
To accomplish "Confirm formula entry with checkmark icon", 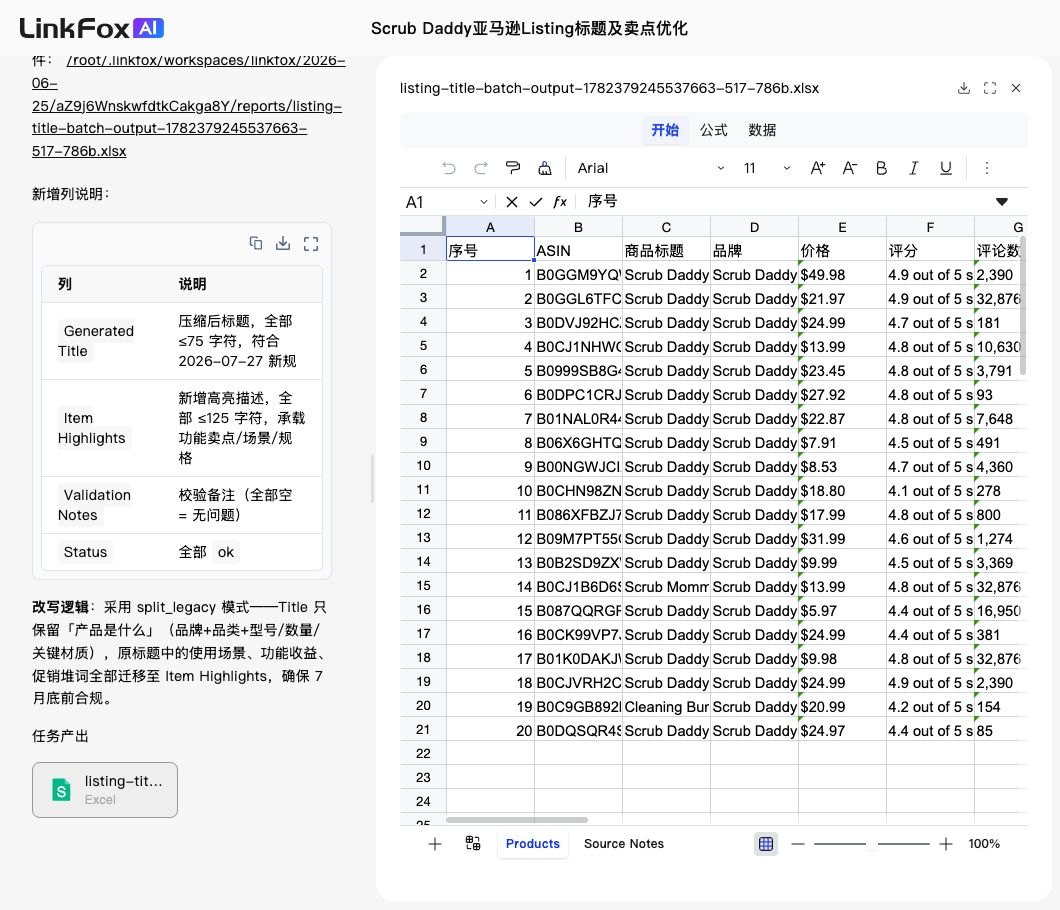I will pos(536,201).
